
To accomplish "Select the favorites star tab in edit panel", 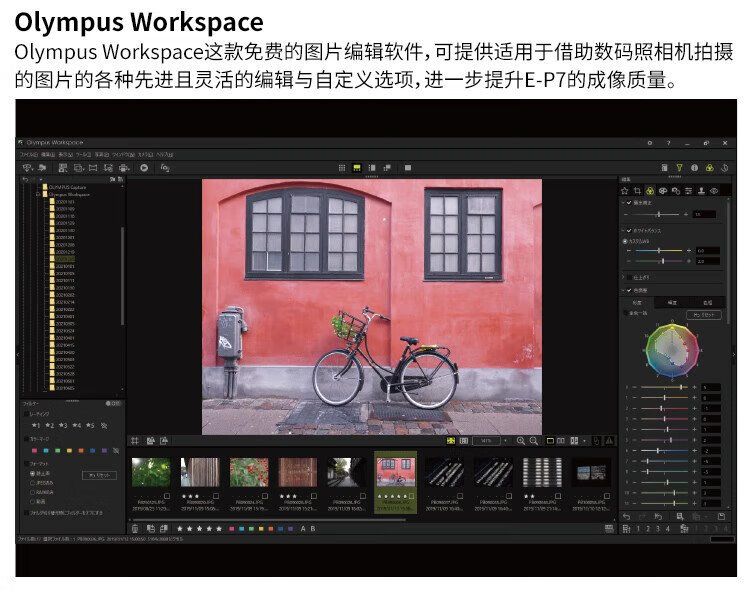I will 625,190.
